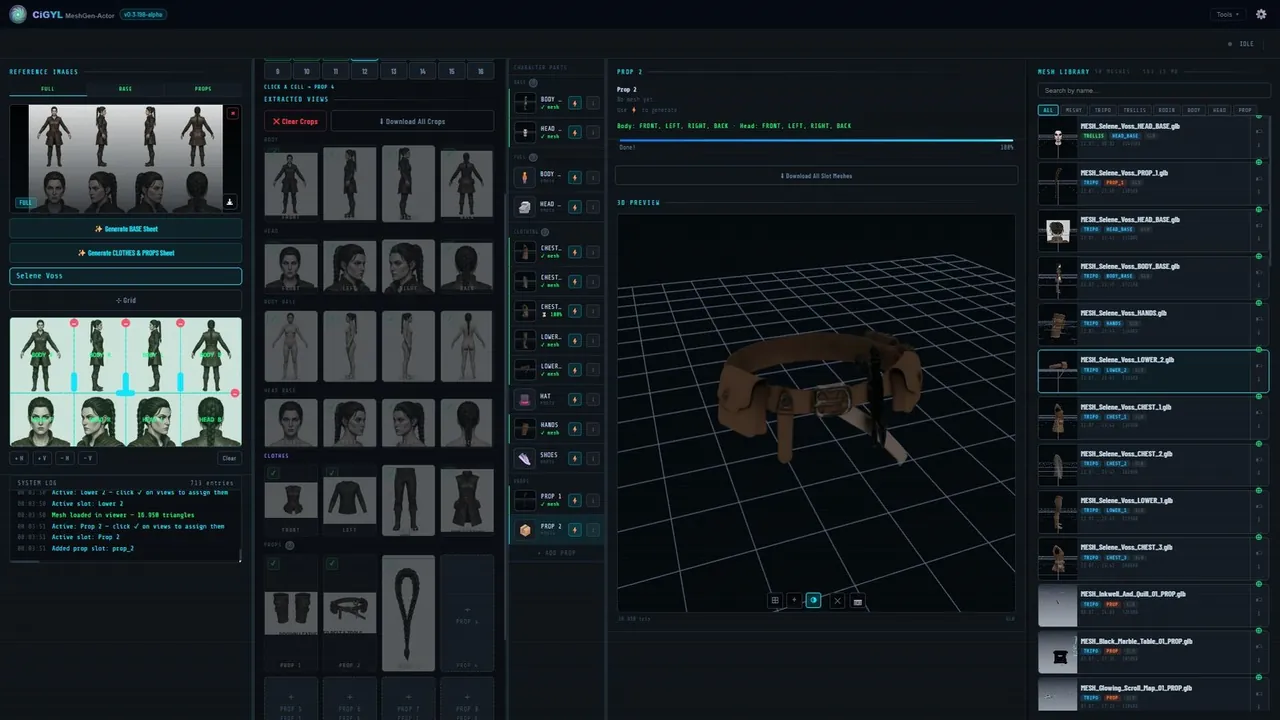Click the generate bolt for Shoes
Image resolution: width=1280 pixels, height=720 pixels.
click(575, 459)
